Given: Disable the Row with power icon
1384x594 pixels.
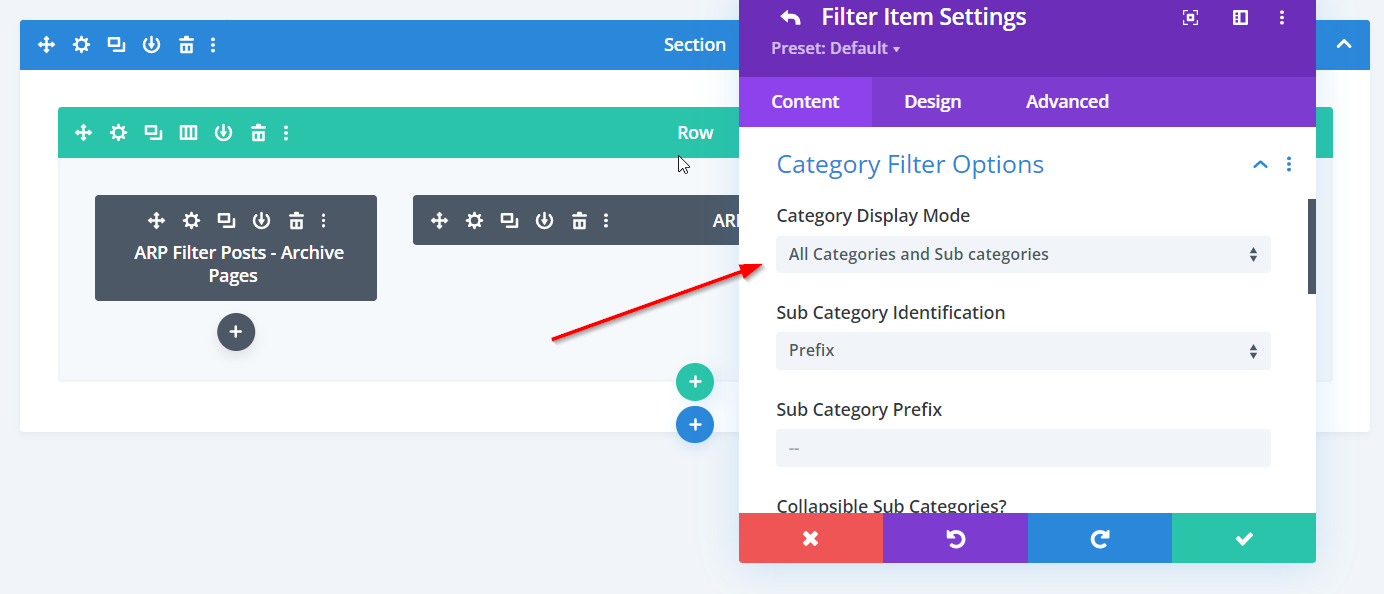Looking at the screenshot, I should click(223, 133).
